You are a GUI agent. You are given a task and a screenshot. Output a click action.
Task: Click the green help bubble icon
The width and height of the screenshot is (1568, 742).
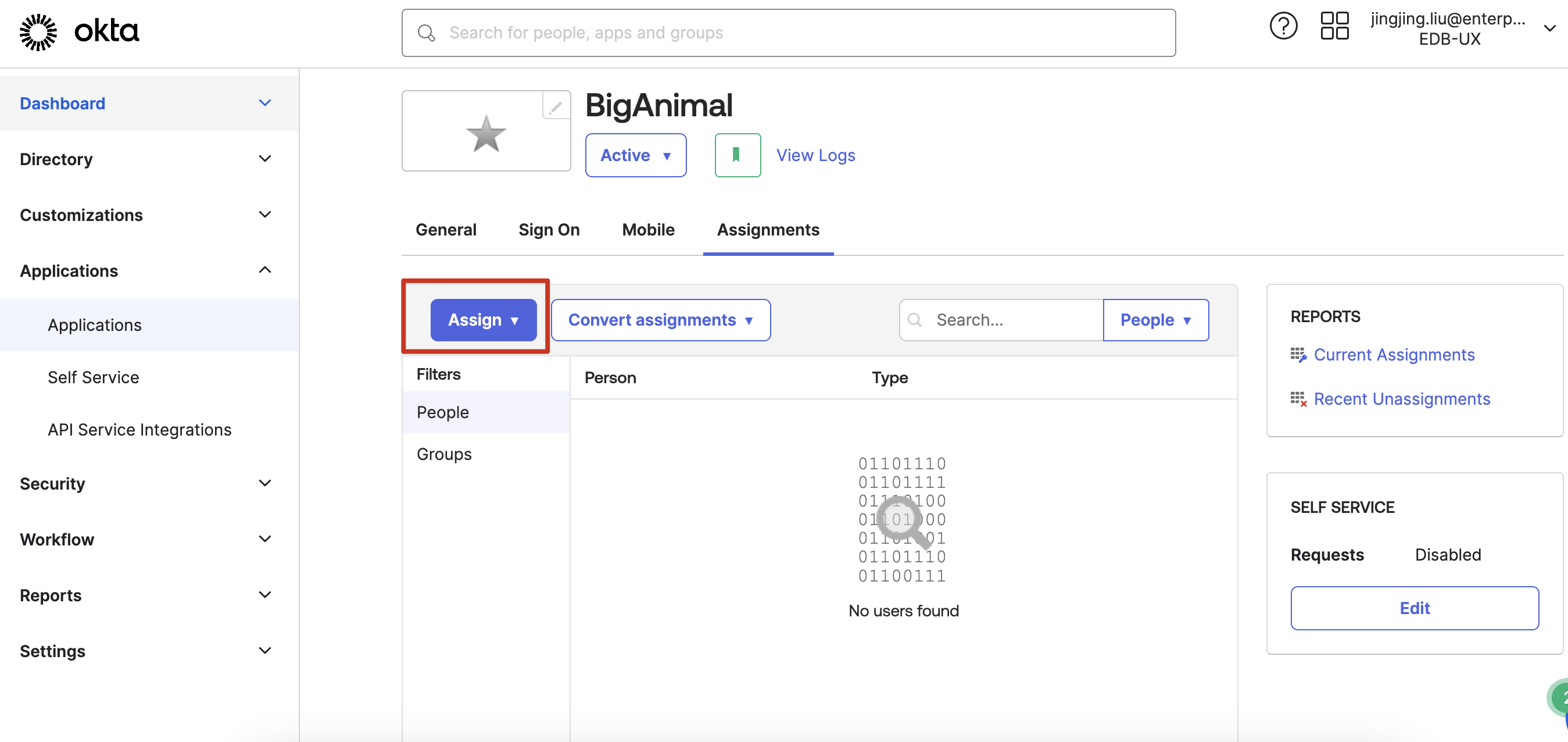click(x=1558, y=698)
